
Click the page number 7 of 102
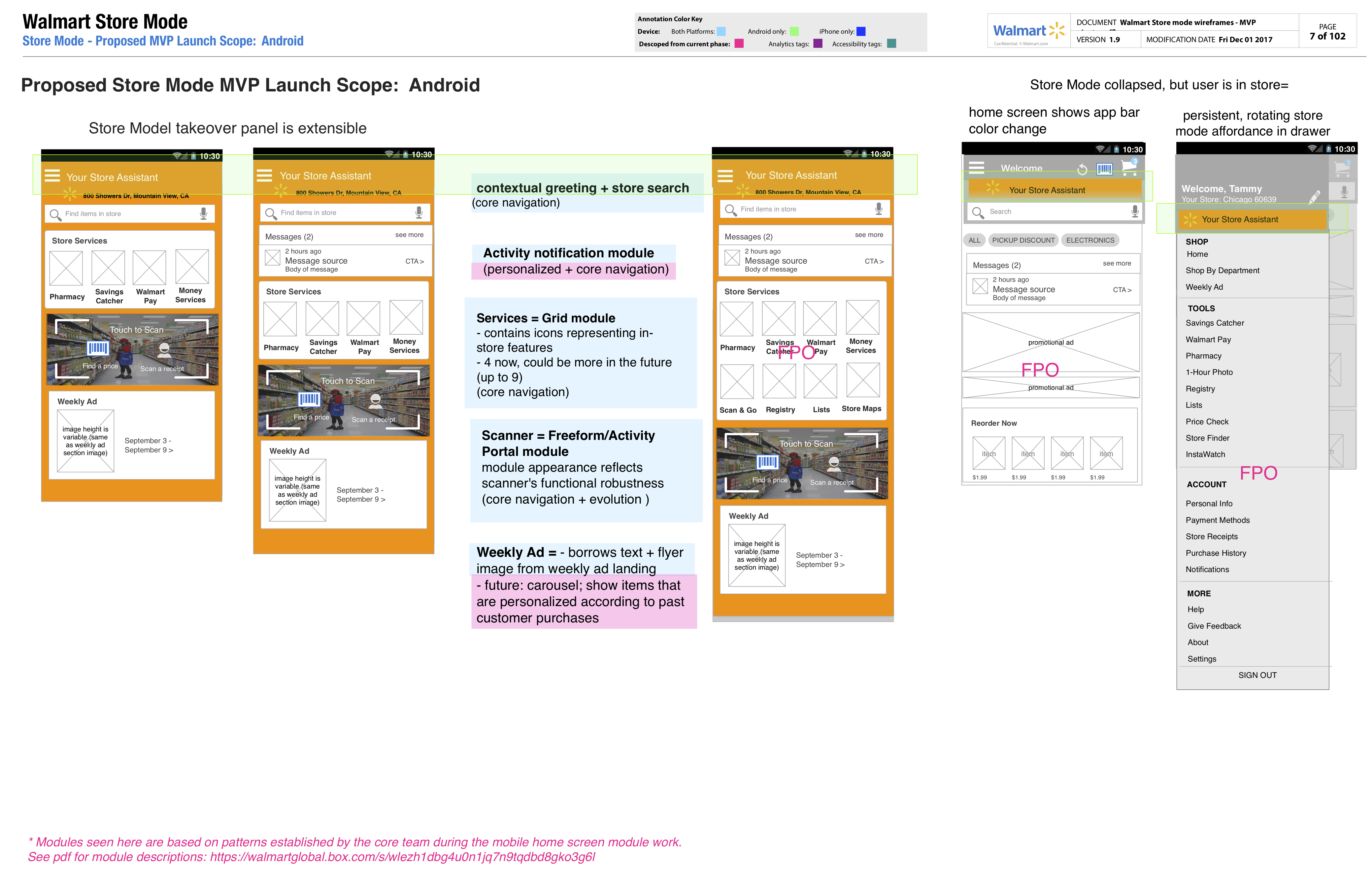pyautogui.click(x=1327, y=36)
